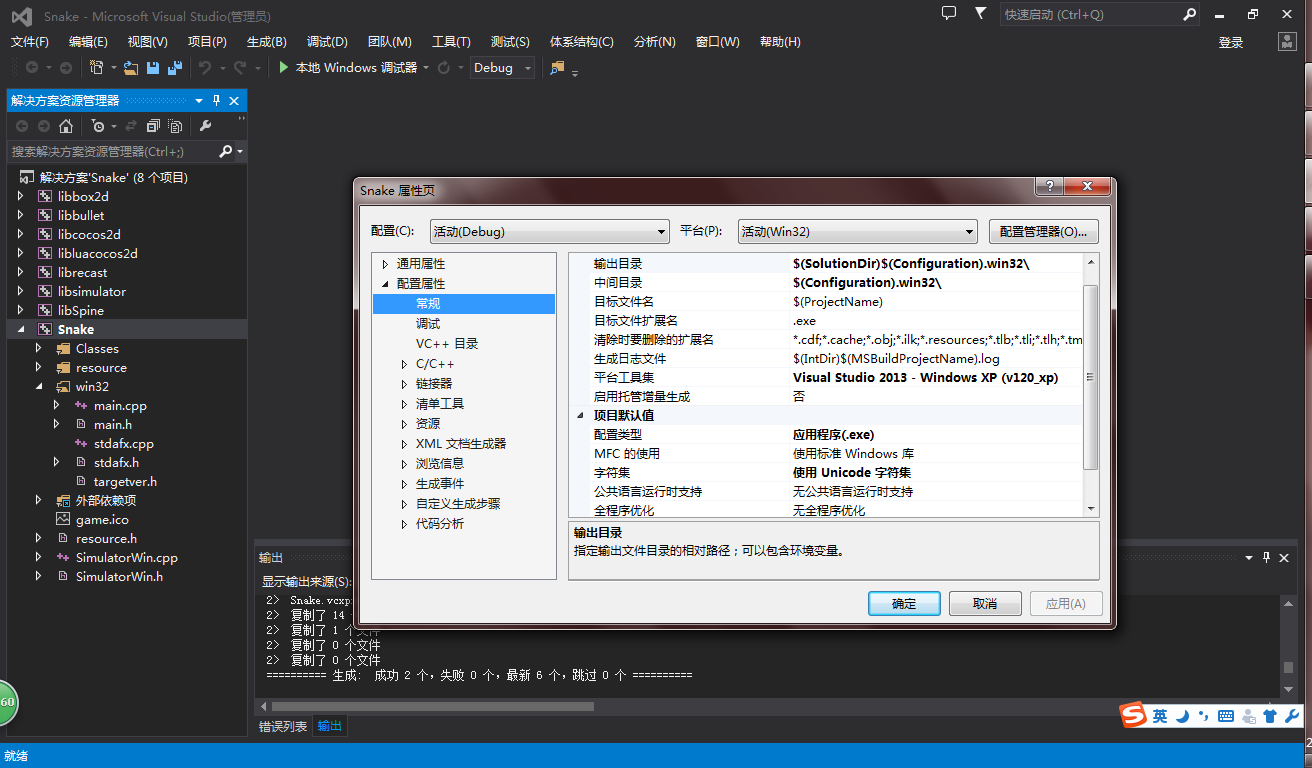Expand the 链接器 property node

point(405,384)
